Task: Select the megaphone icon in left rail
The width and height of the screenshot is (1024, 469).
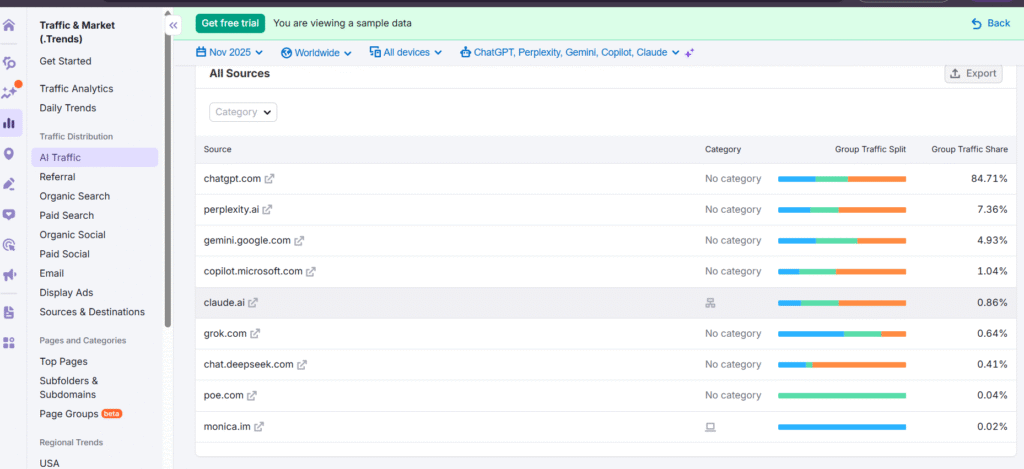Action: click(x=9, y=275)
